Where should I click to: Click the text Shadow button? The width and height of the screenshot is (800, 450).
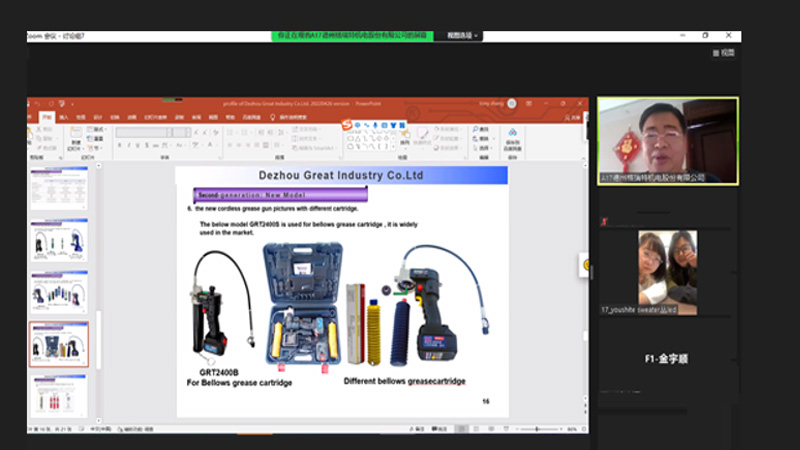(146, 145)
